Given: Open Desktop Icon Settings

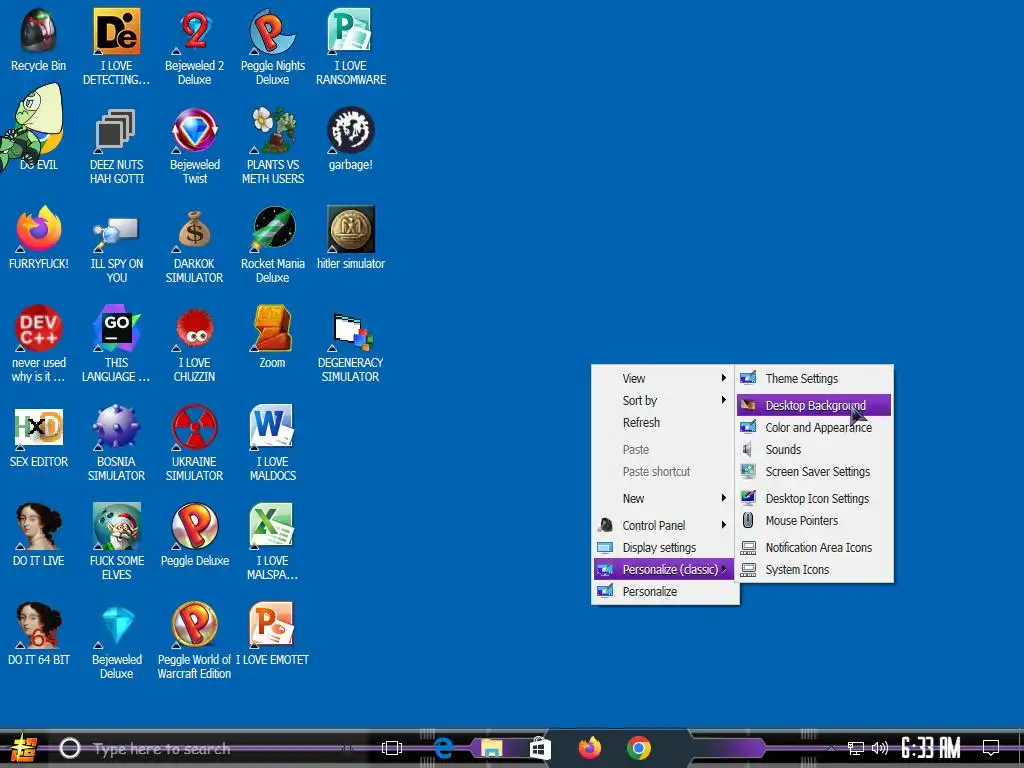Looking at the screenshot, I should [x=814, y=498].
